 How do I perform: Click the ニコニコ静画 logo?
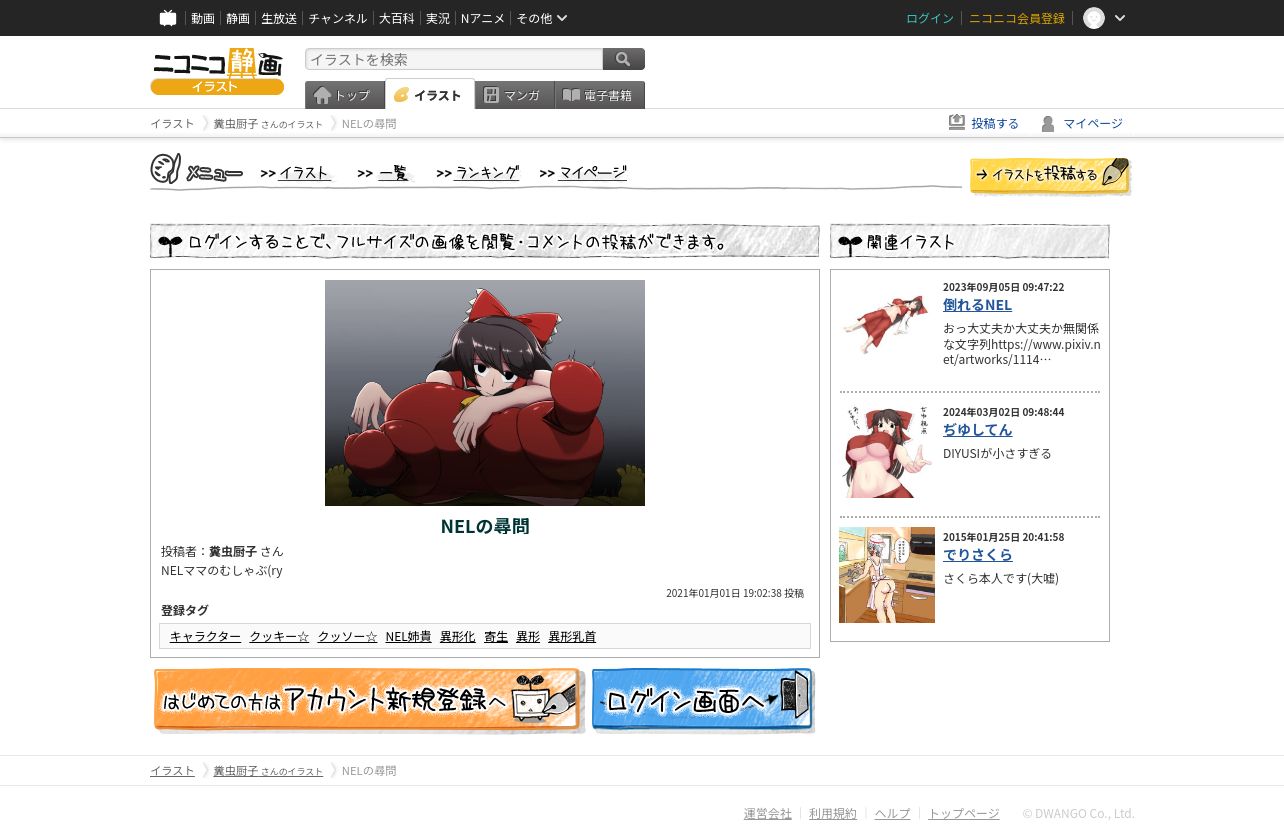pyautogui.click(x=217, y=71)
